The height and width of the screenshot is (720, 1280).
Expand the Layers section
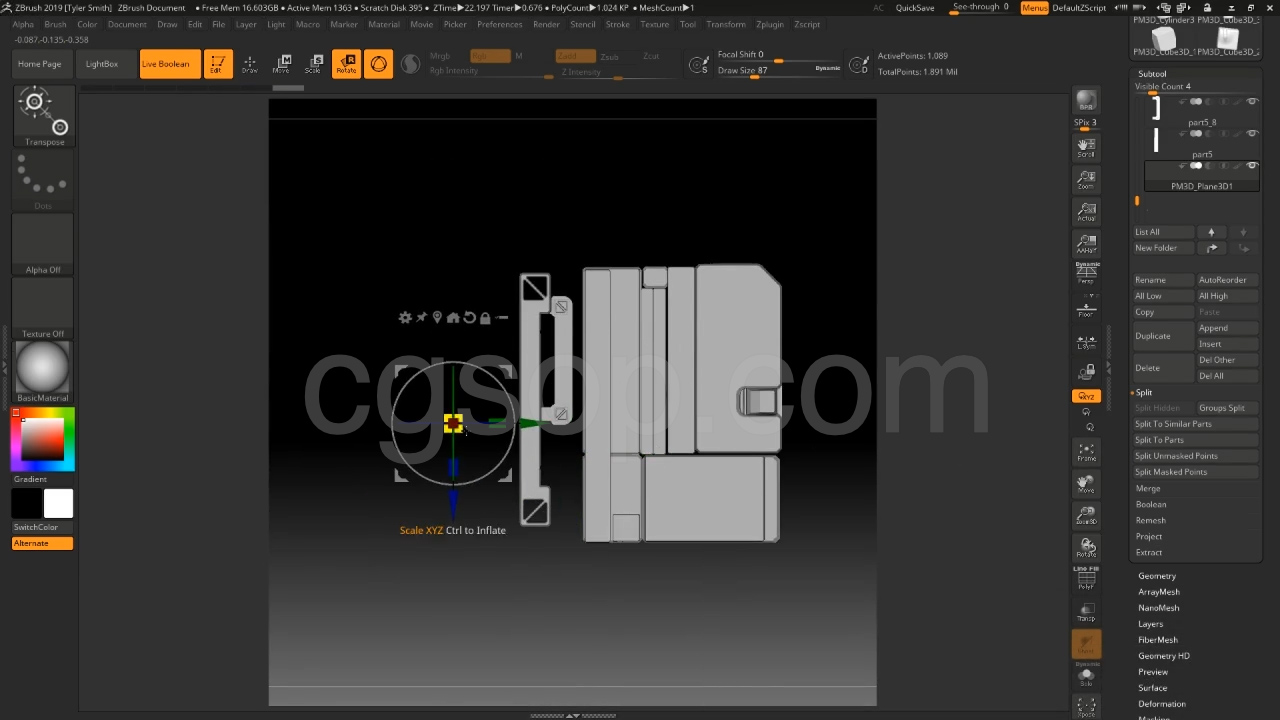pos(1150,624)
